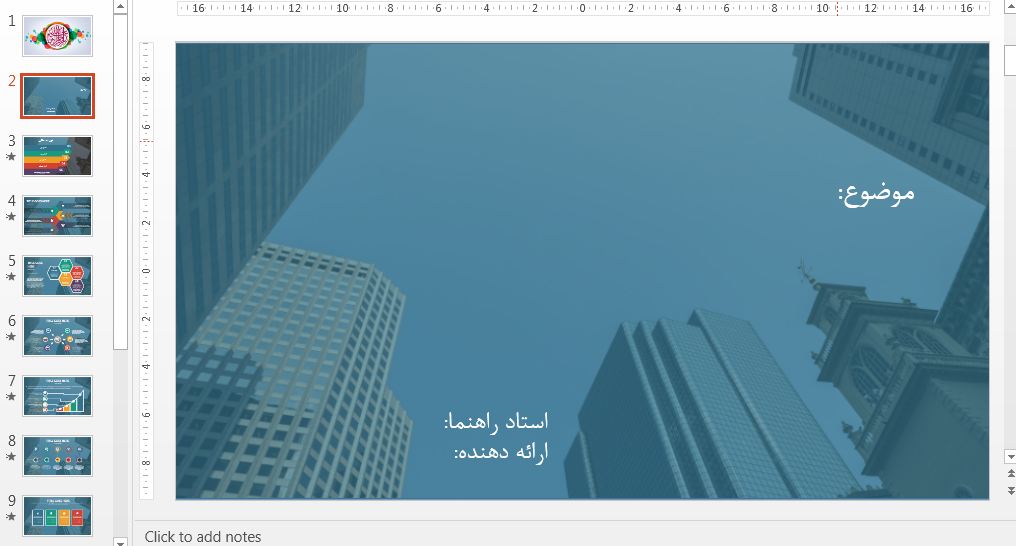Click the horizontal ruler above the slide
The height and width of the screenshot is (546, 1016).
coord(583,8)
